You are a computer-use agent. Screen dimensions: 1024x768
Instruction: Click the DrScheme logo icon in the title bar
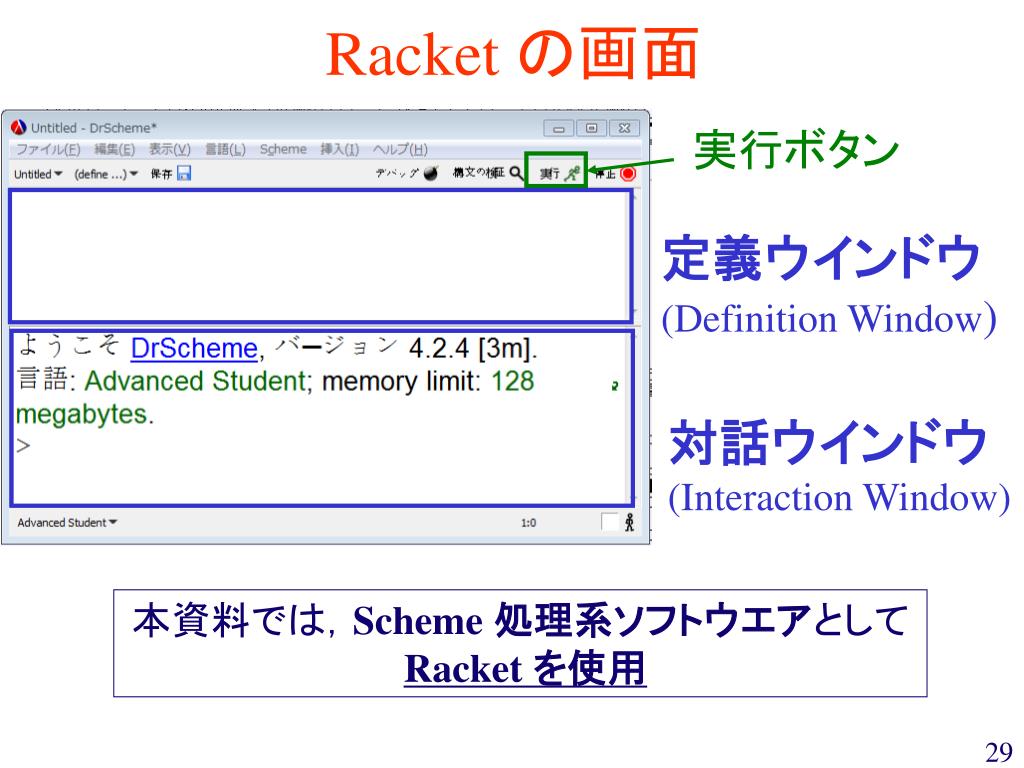click(x=18, y=127)
